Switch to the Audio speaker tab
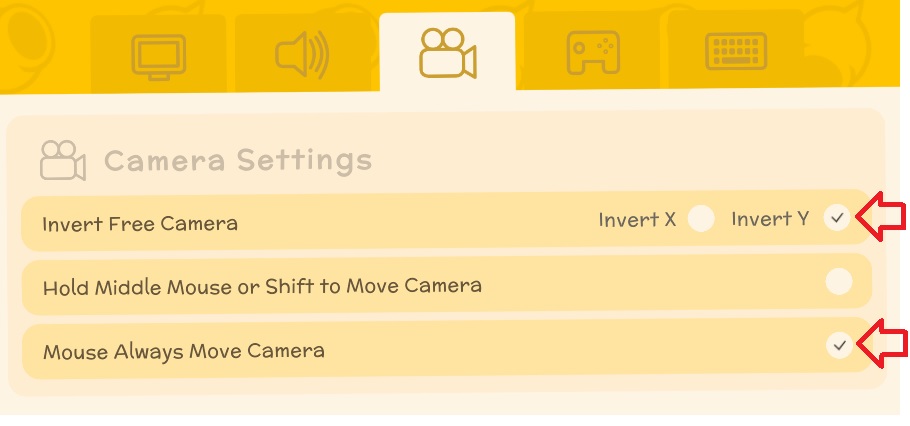Image resolution: width=910 pixels, height=426 pixels. coord(302,55)
